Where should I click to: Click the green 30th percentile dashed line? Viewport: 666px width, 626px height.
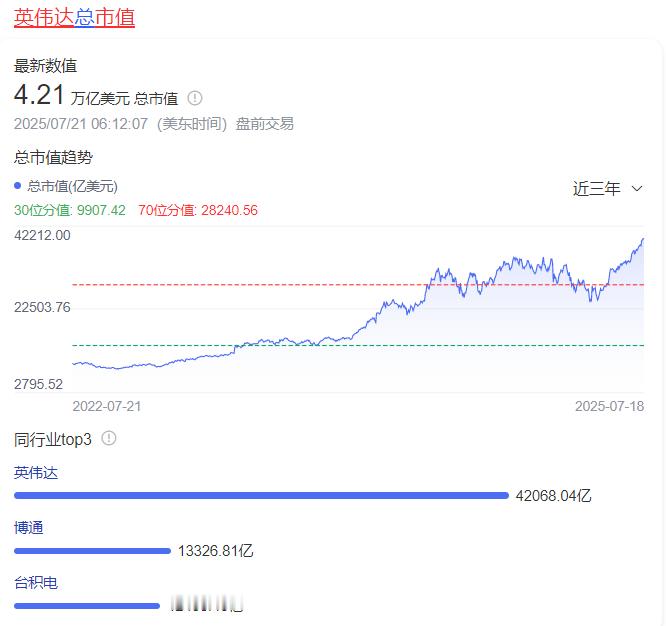pyautogui.click(x=358, y=345)
